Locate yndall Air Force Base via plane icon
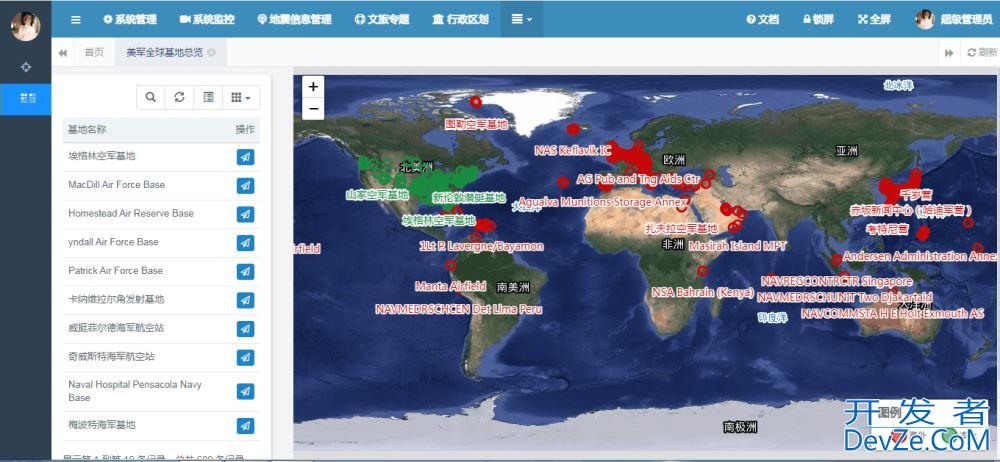This screenshot has height=462, width=1000. click(x=246, y=243)
